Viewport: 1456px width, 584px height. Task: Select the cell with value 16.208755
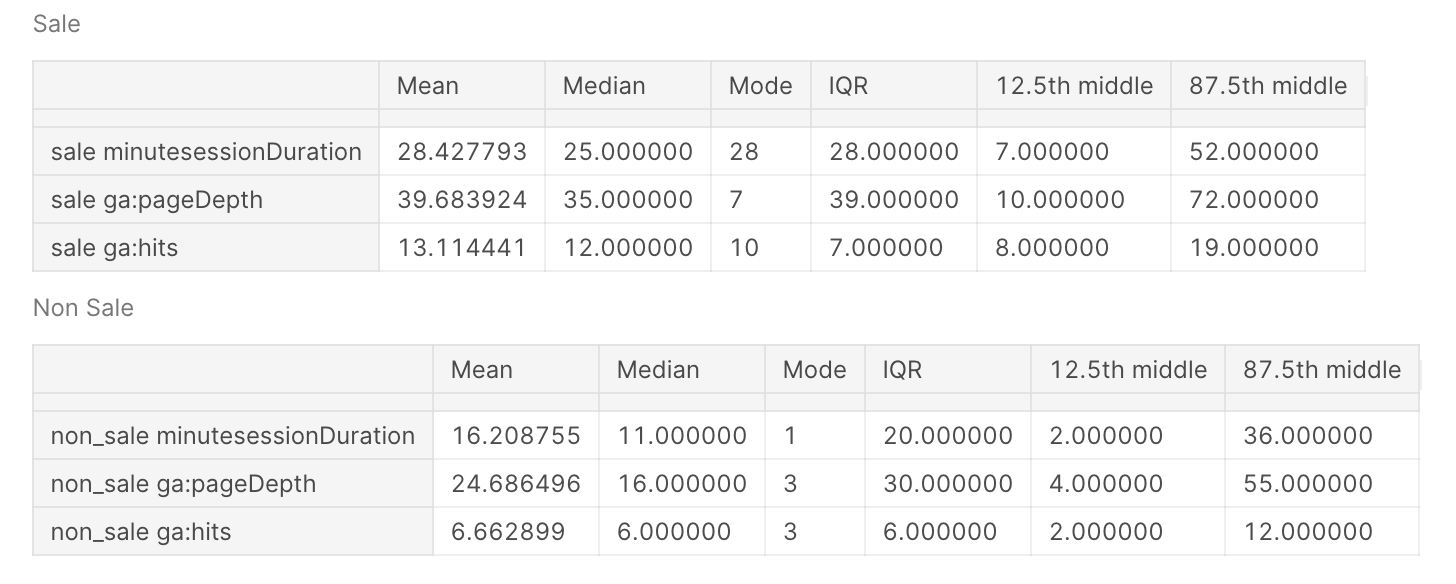click(516, 436)
